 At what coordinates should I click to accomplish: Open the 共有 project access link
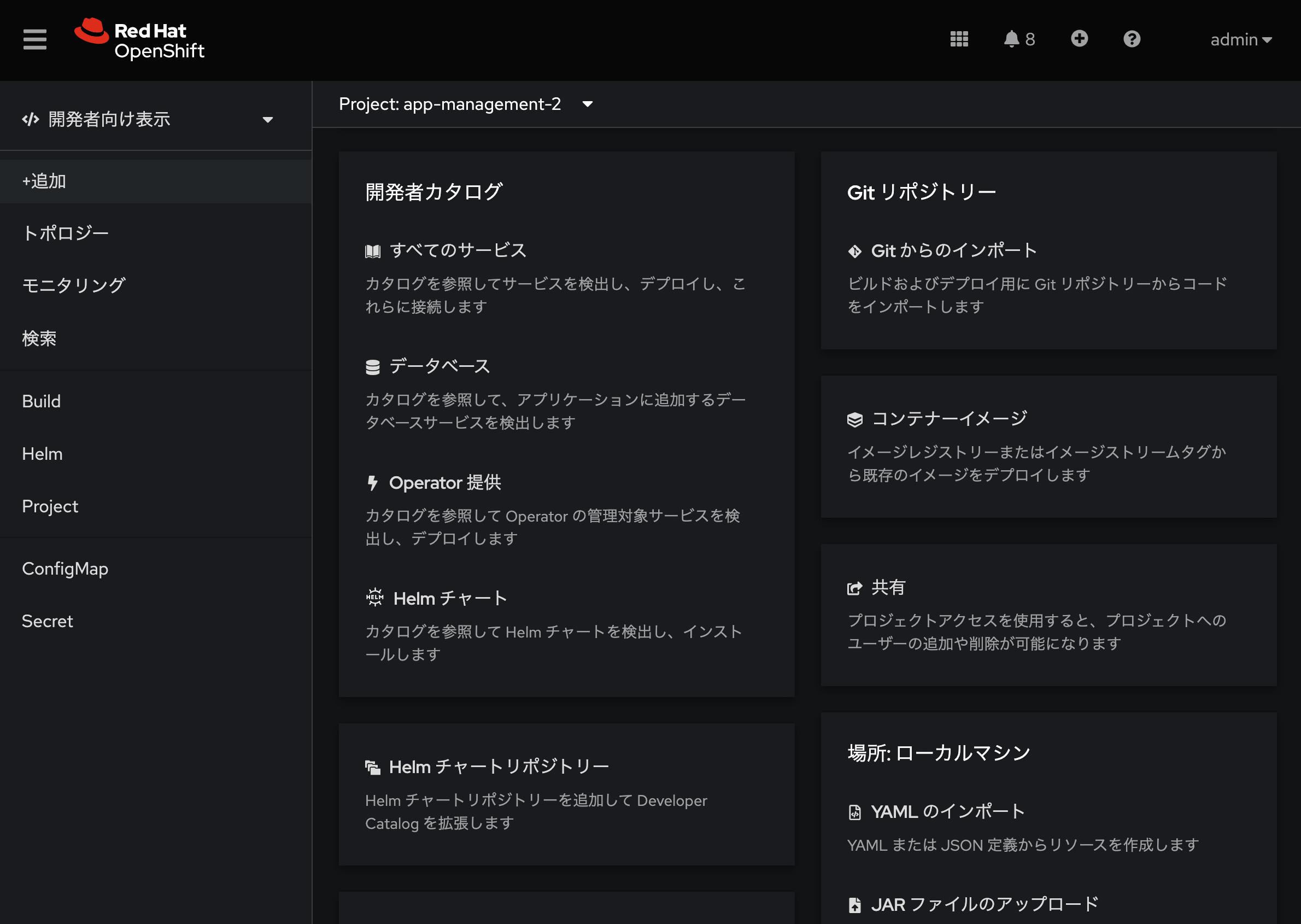[x=888, y=587]
